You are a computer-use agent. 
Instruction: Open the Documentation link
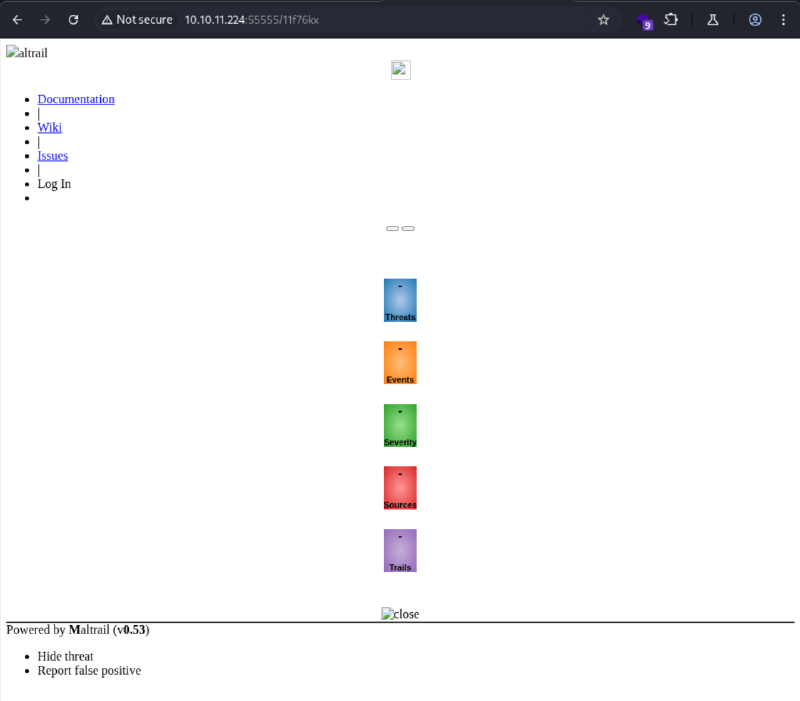76,99
